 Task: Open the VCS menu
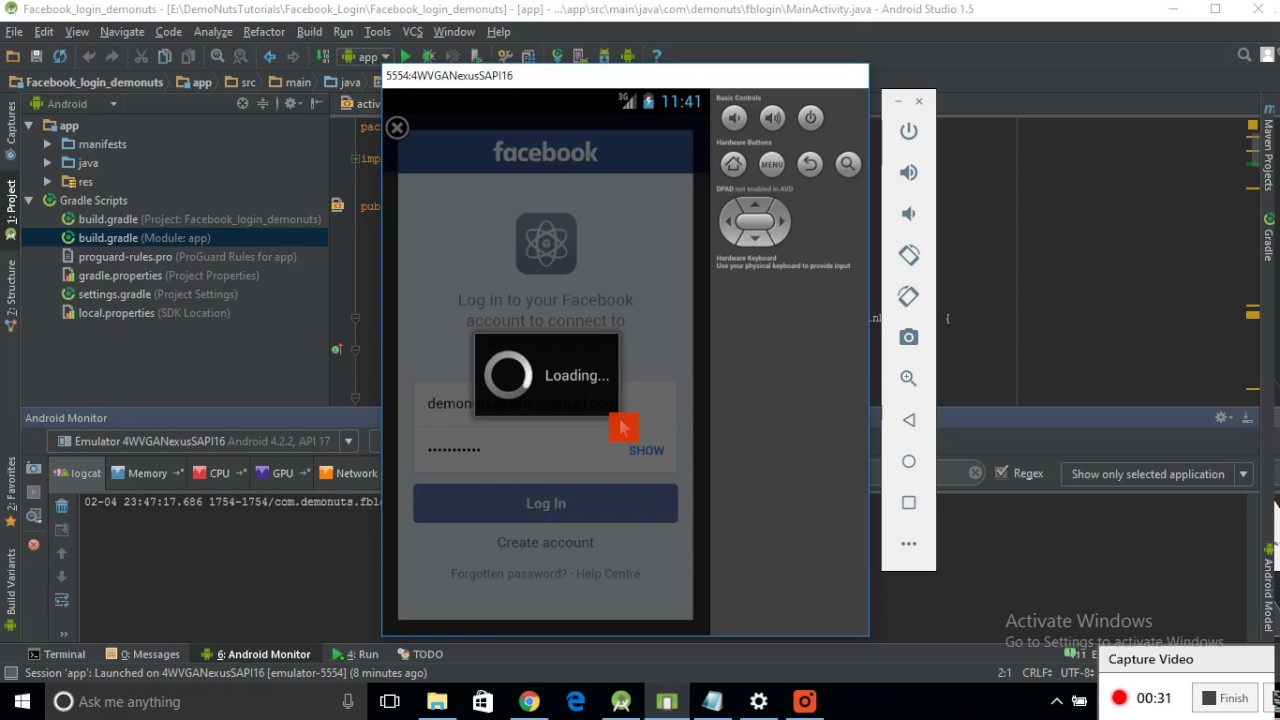click(x=412, y=32)
